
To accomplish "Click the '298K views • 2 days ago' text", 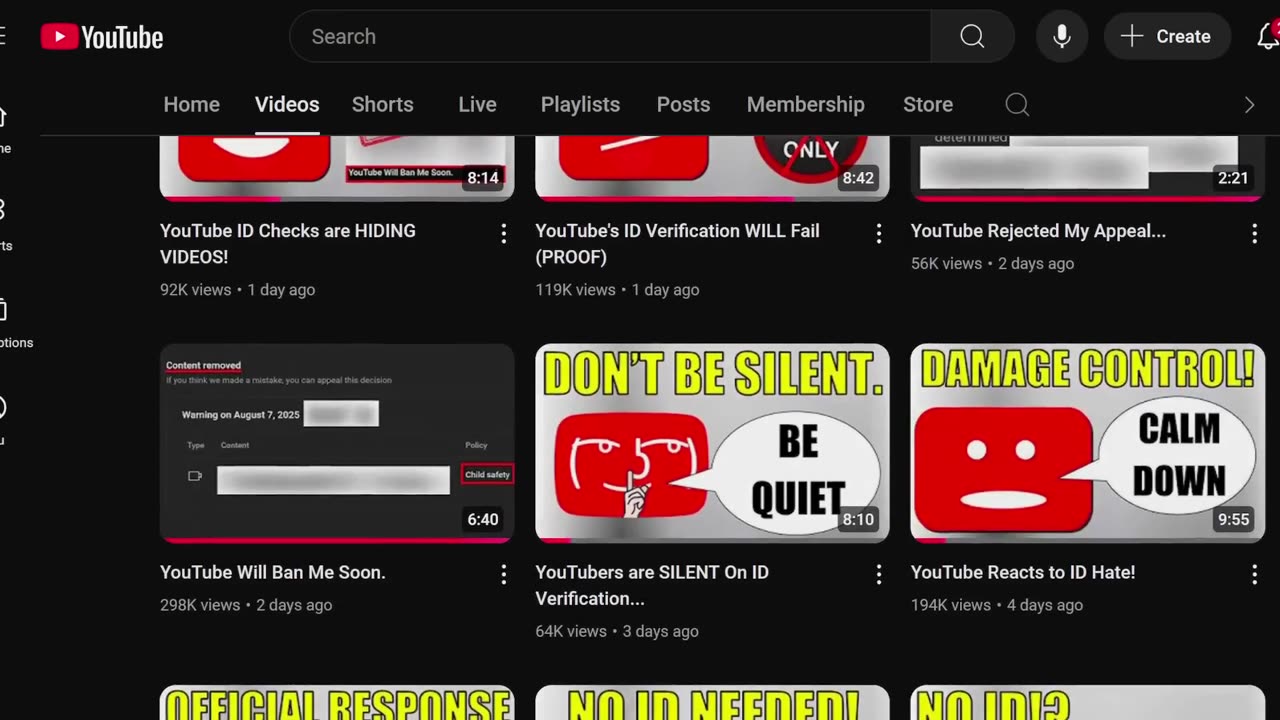I will tap(246, 605).
